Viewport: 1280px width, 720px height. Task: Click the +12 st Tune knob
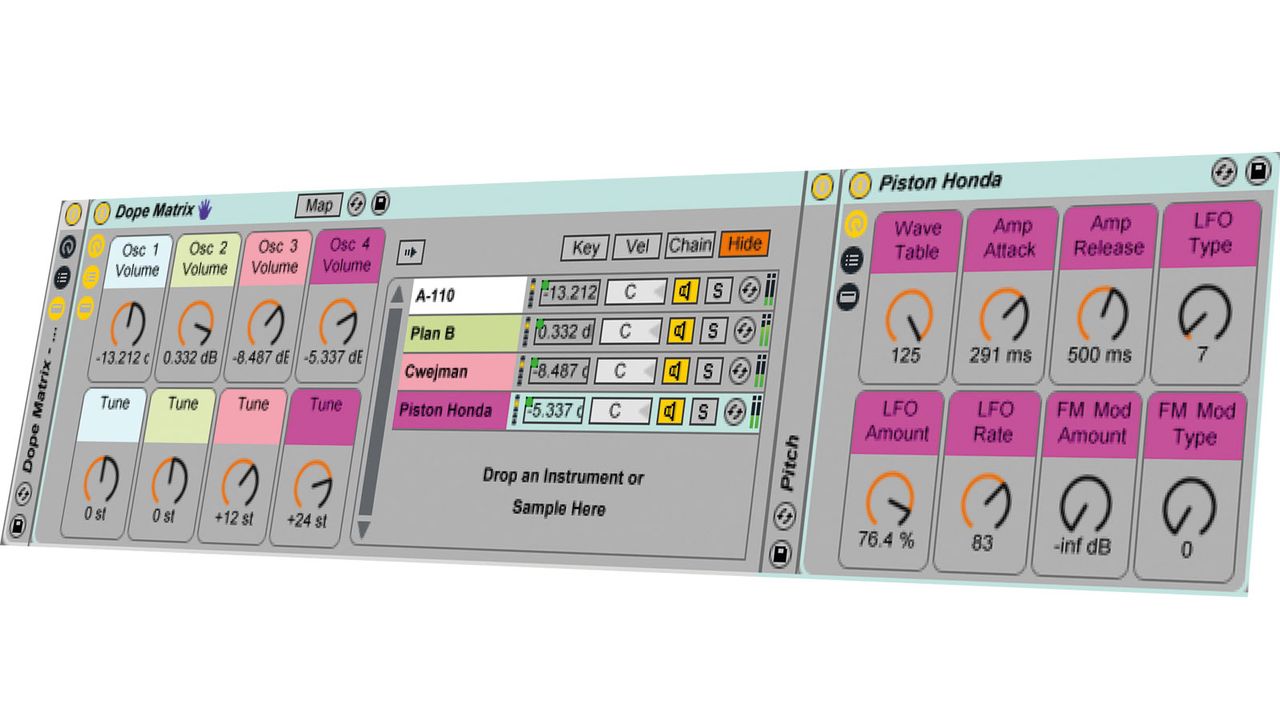(239, 483)
